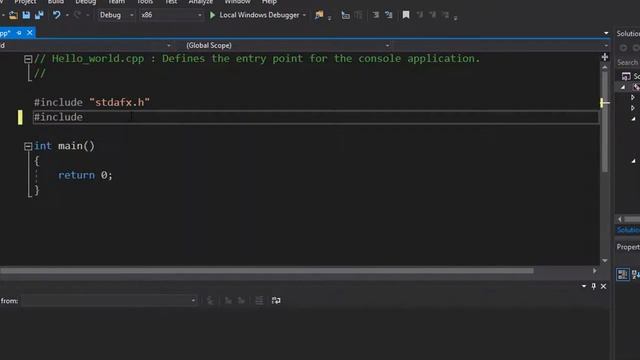Click the scroll-right arrow of the editor

[594, 271]
